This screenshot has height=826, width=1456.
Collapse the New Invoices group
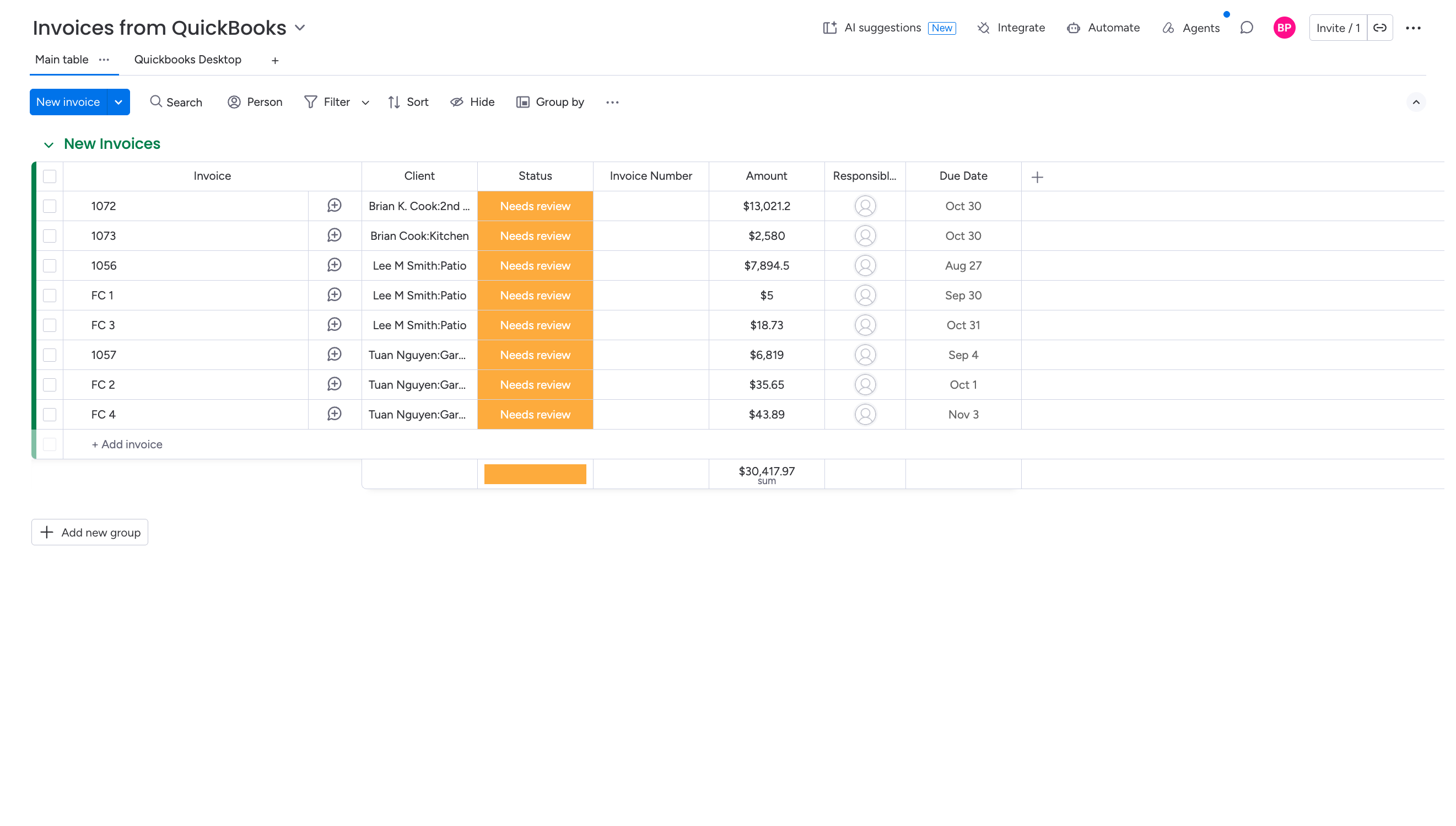(48, 144)
